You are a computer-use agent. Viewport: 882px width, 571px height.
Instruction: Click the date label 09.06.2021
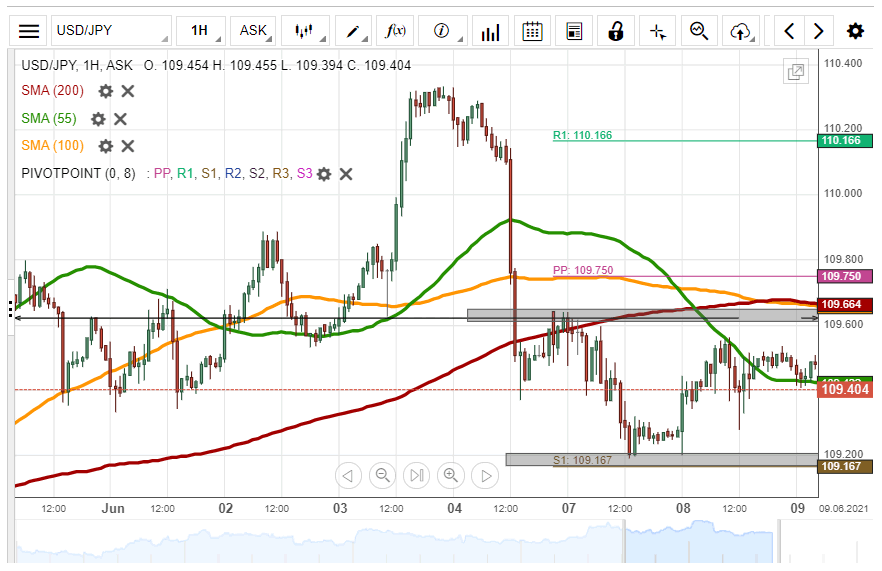(x=844, y=509)
